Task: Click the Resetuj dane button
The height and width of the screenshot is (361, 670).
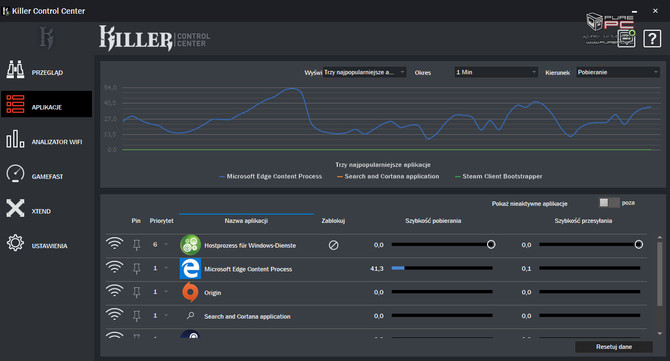Action: [614, 346]
